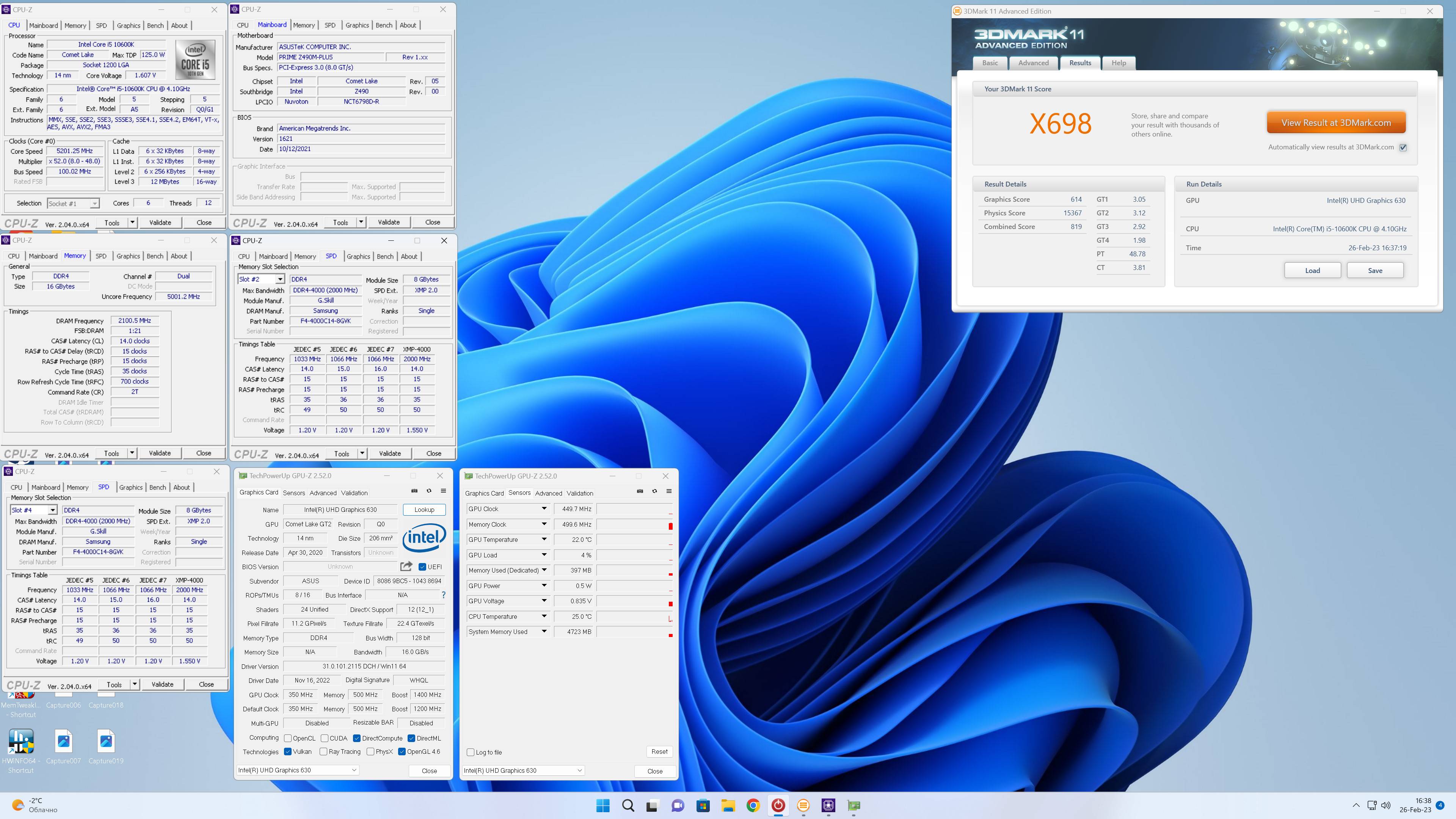This screenshot has width=1456, height=819.
Task: Click refresh icon in GPU-Z Graphics Card window
Action: [429, 491]
